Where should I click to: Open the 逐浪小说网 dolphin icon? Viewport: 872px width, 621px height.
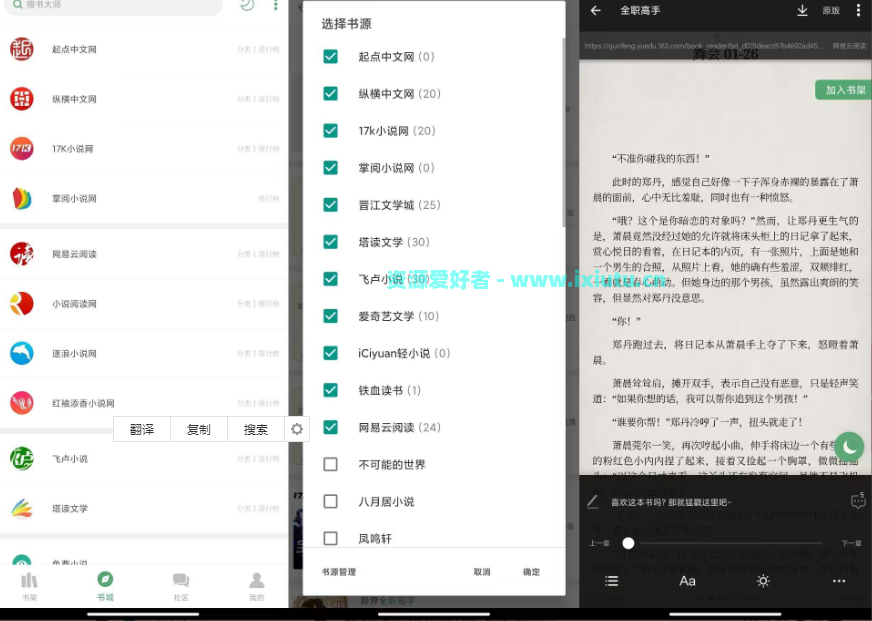22,353
